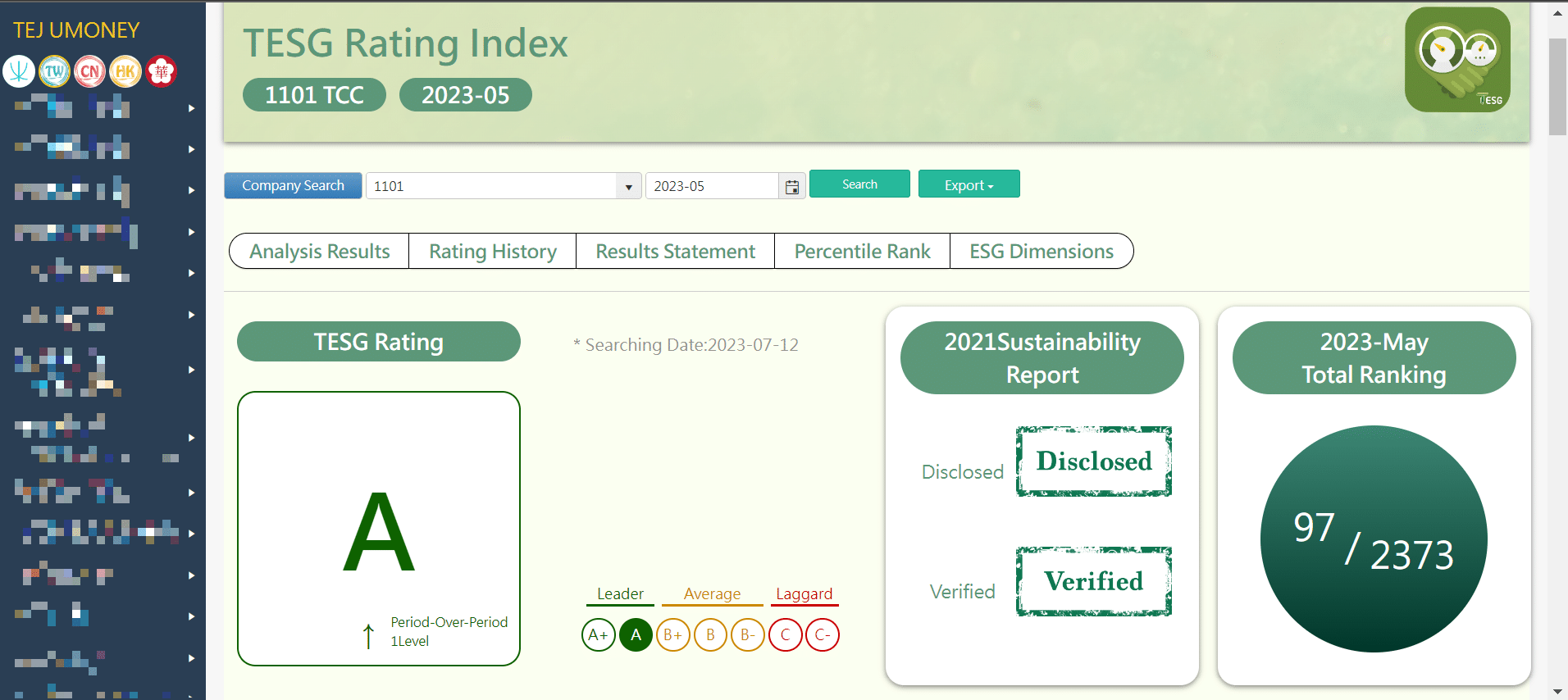Expand the eighth sidebar menu arrow
This screenshot has height=700, width=1568.
[191, 438]
